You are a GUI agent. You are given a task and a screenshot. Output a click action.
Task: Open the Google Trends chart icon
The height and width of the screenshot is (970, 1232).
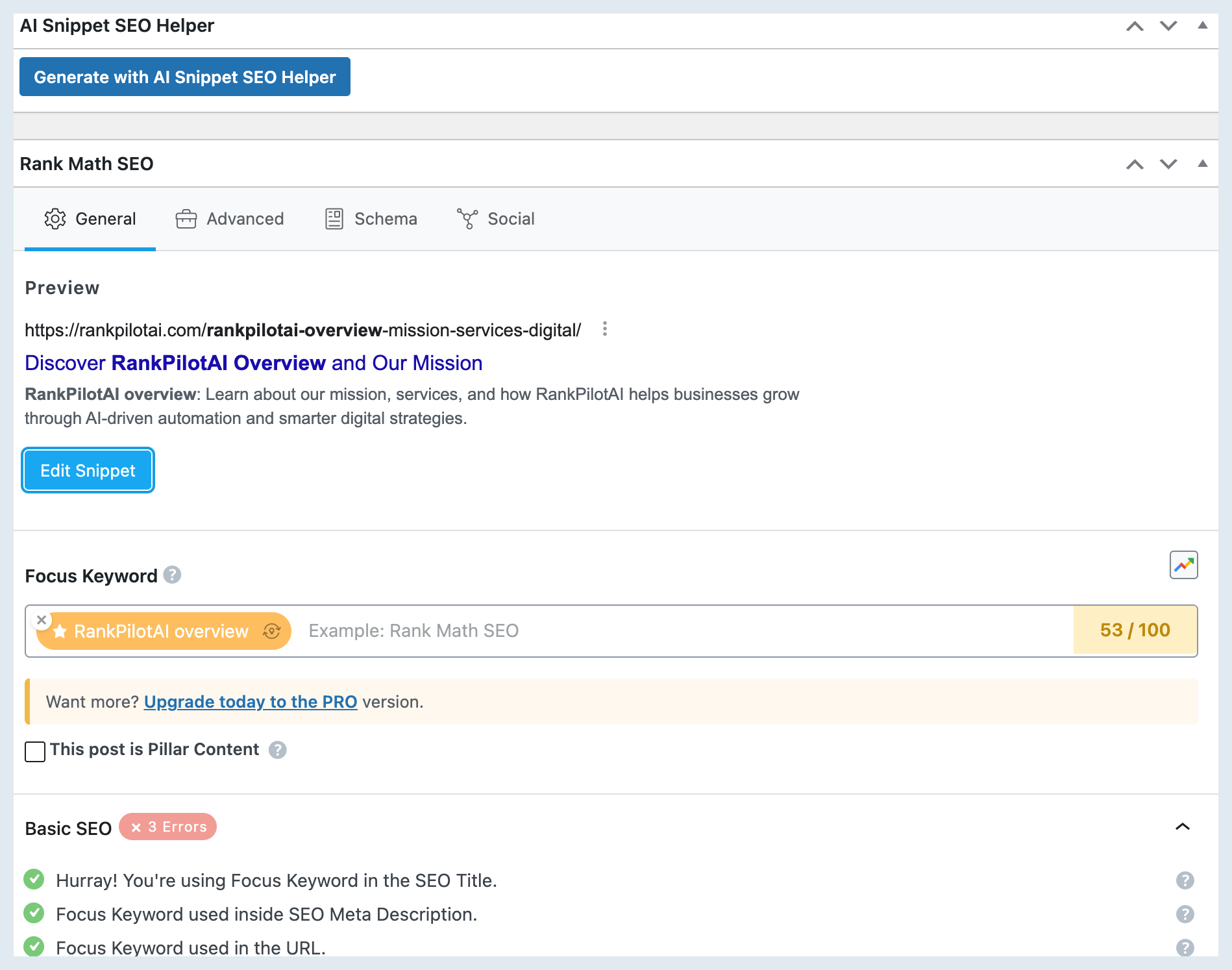1184,565
